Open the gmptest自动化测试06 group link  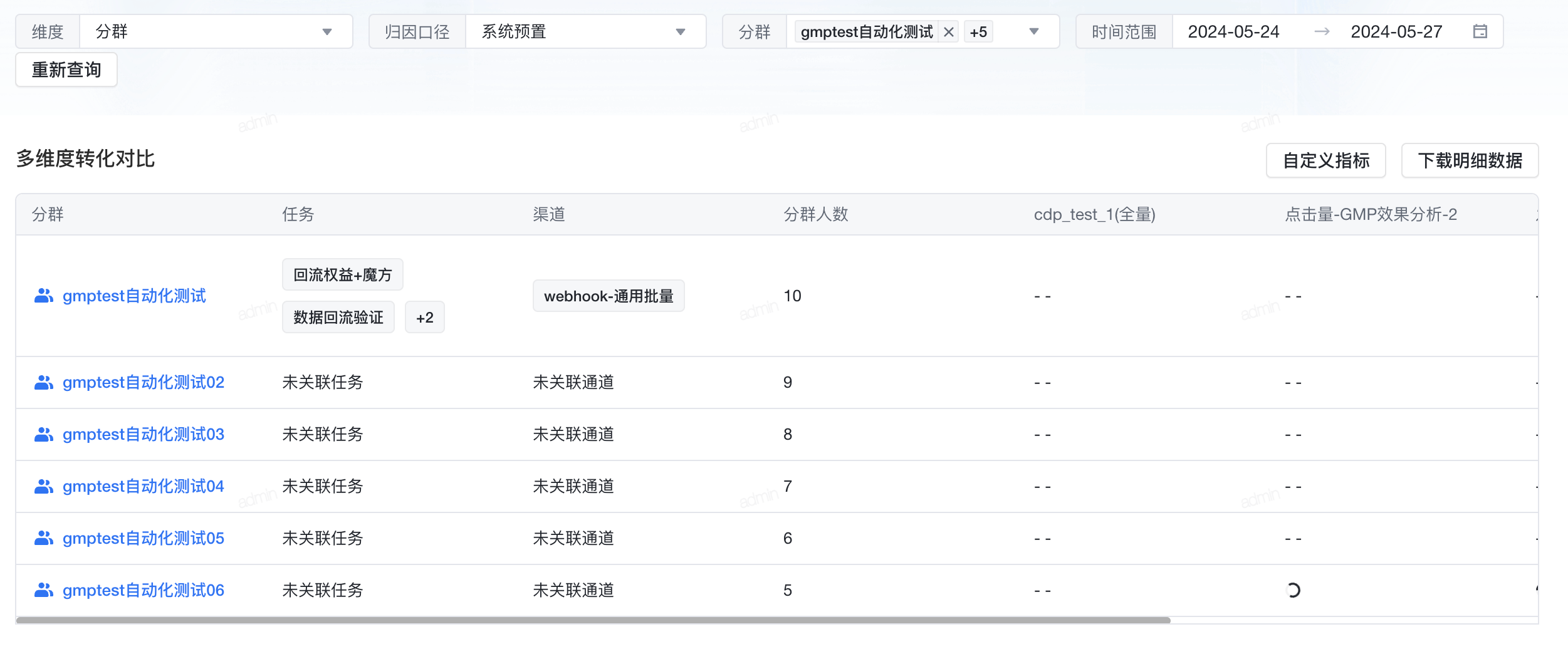point(144,590)
